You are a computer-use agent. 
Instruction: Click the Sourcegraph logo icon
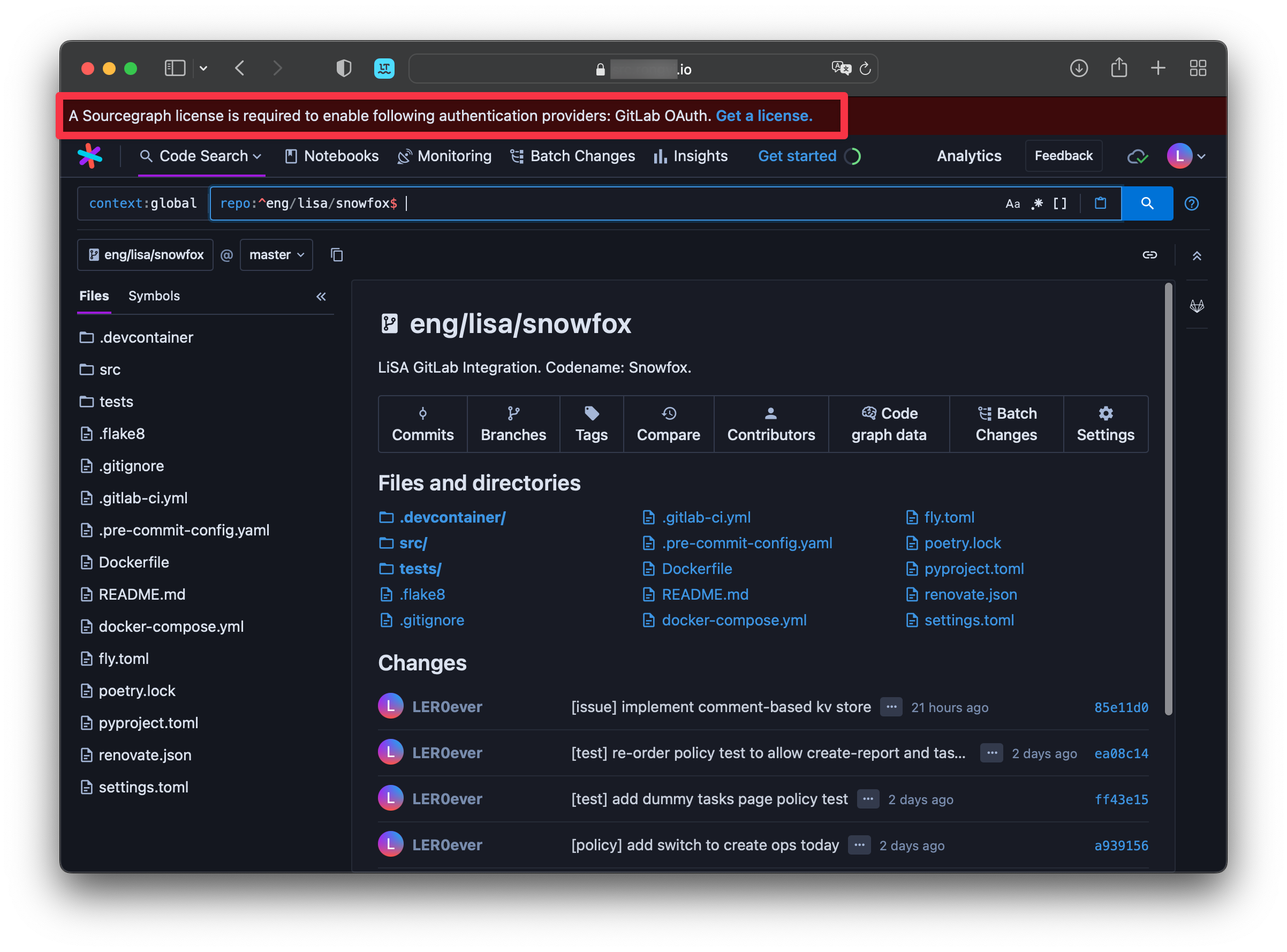90,156
